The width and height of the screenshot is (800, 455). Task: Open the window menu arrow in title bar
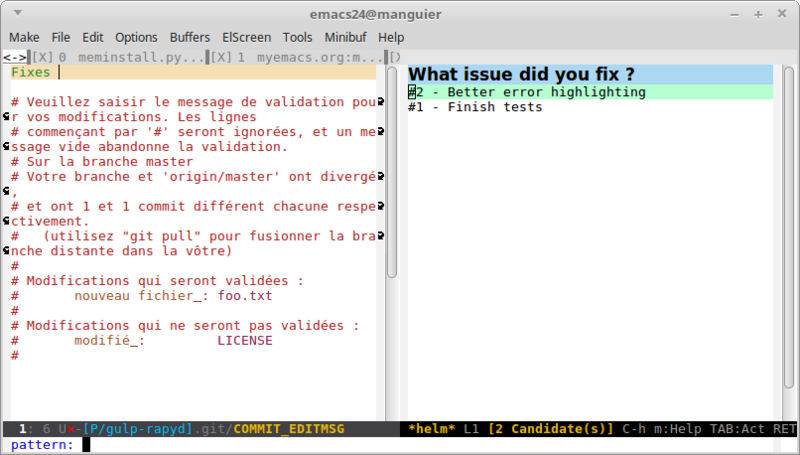pos(17,13)
